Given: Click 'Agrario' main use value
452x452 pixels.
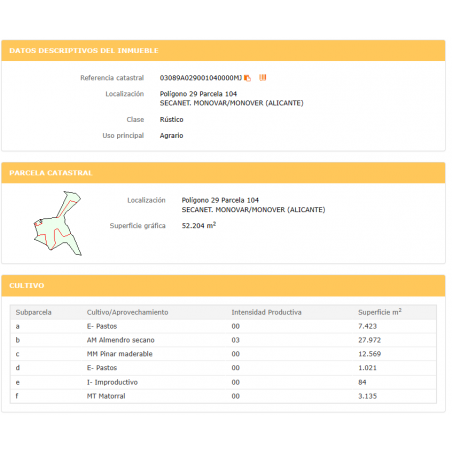Looking at the screenshot, I should point(171,136).
